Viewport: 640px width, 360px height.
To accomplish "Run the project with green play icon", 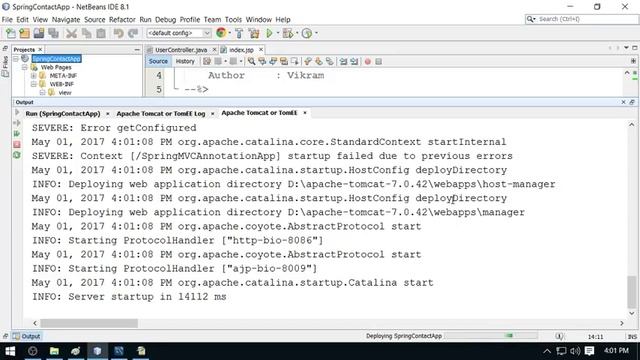I will pos(269,33).
